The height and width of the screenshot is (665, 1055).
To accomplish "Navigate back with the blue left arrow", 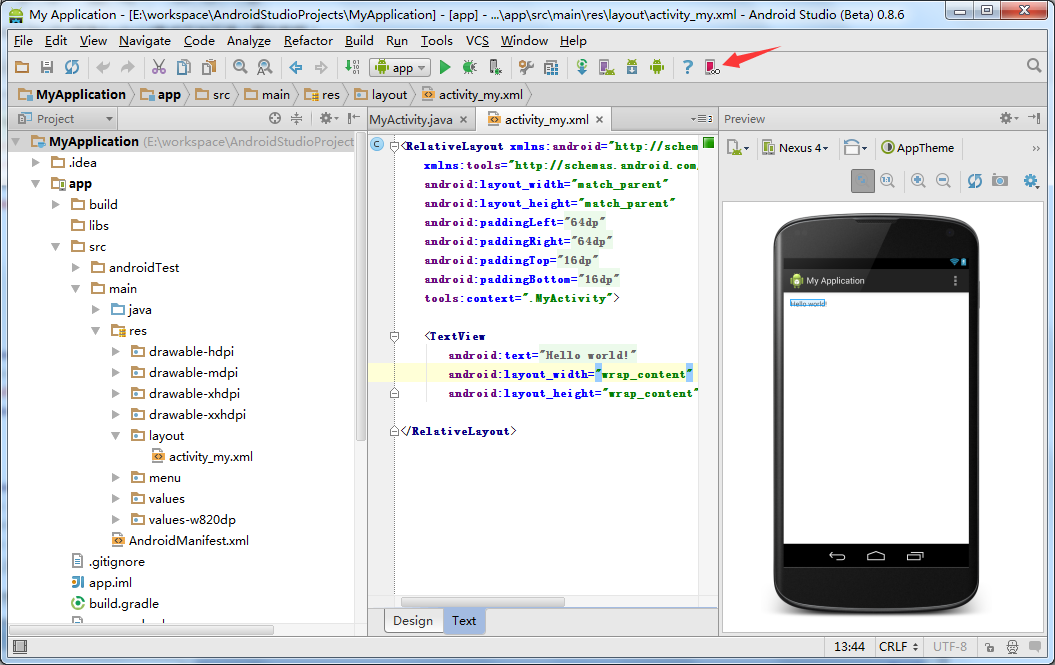I will [x=295, y=67].
